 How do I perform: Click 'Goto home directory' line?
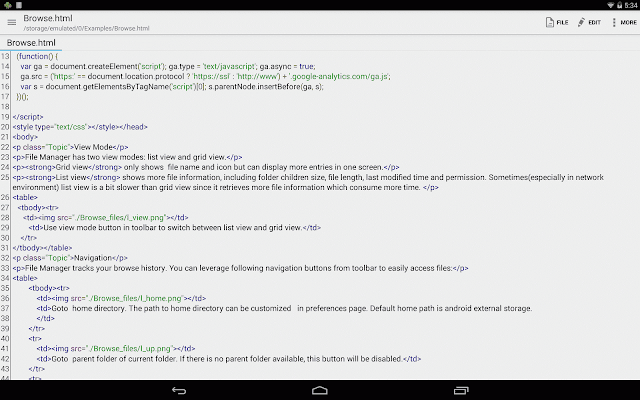284,309
